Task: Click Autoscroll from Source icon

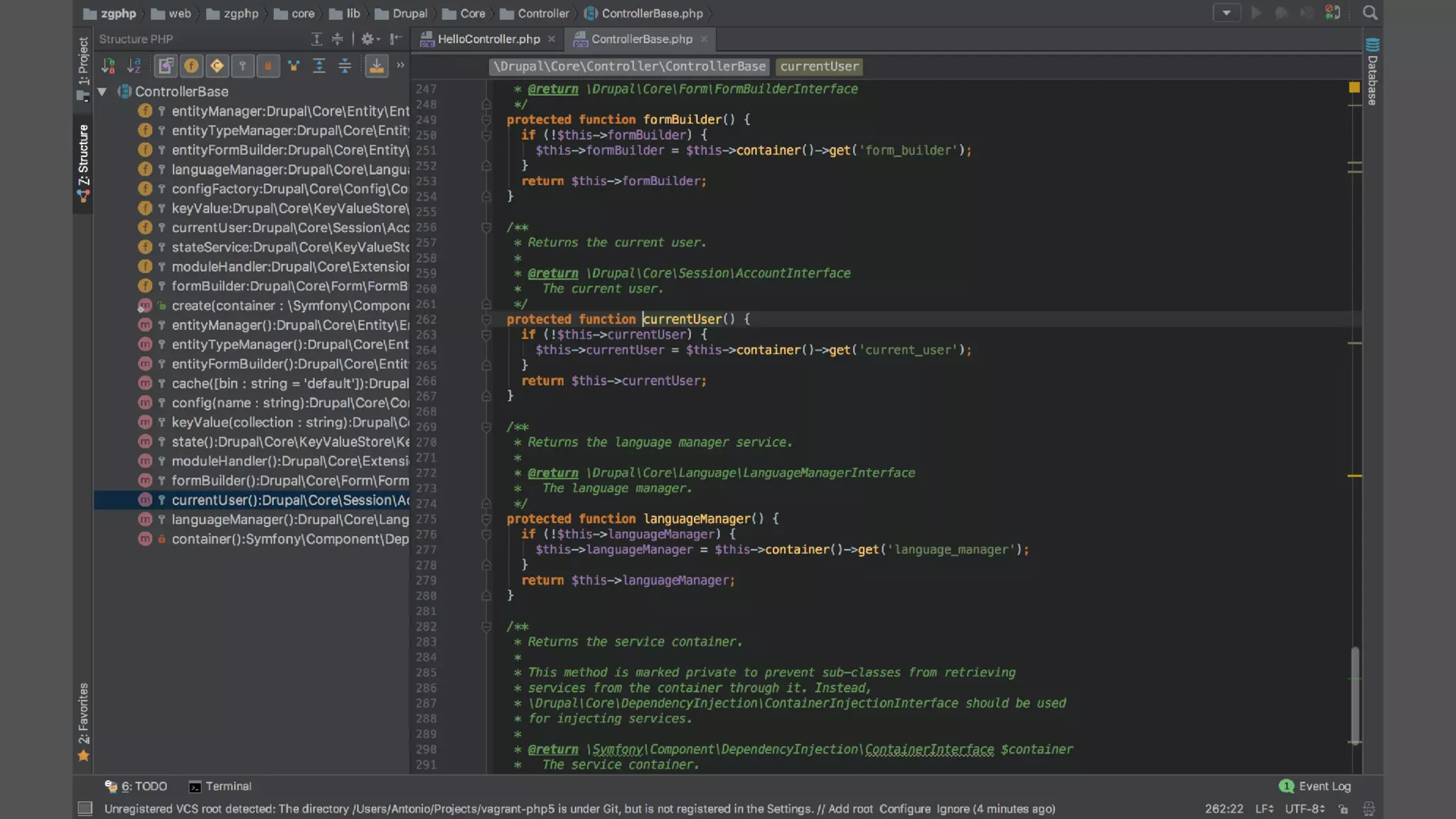Action: click(x=376, y=66)
